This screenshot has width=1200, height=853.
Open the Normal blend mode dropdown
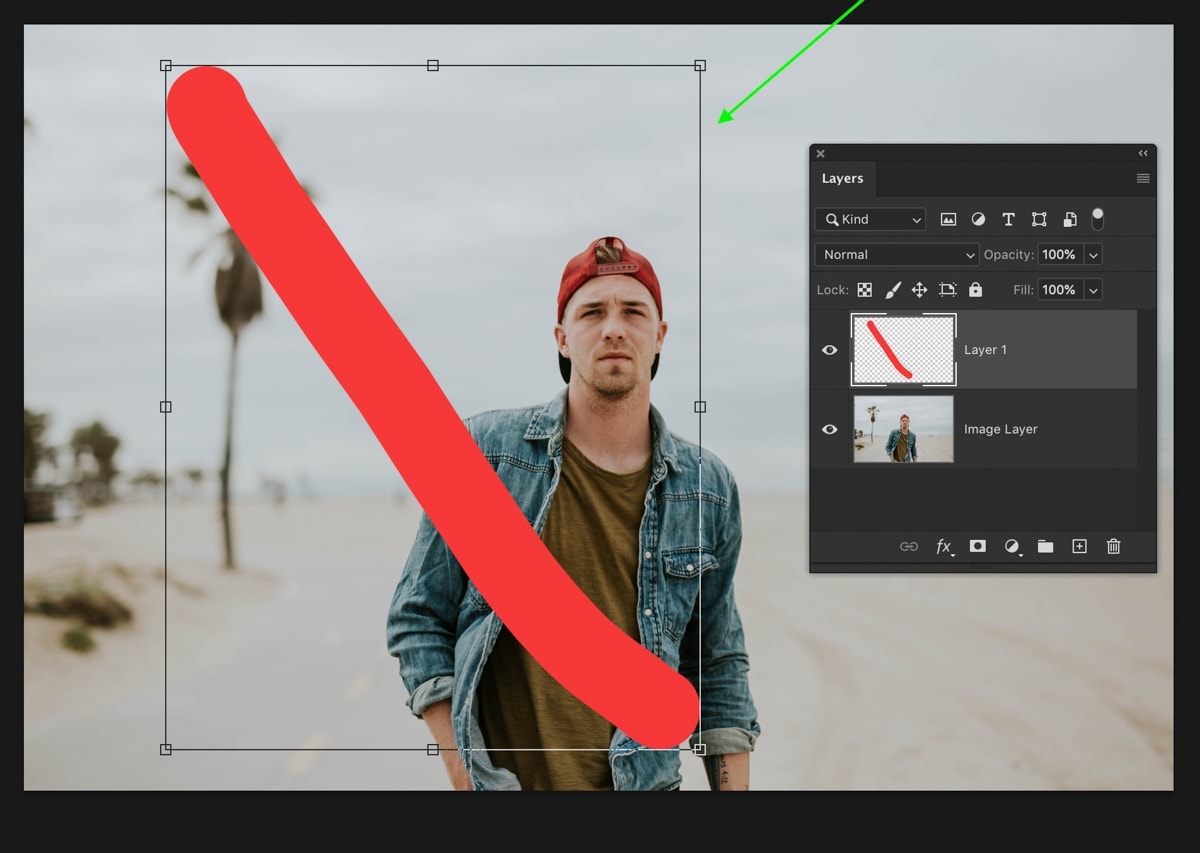point(896,255)
